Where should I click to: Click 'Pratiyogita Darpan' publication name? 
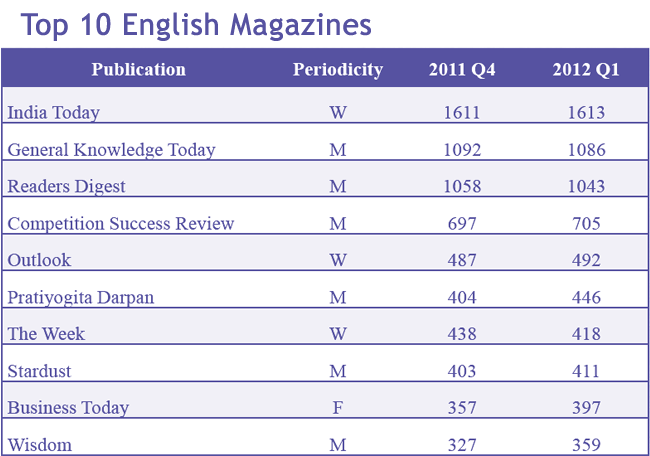[x=81, y=298]
